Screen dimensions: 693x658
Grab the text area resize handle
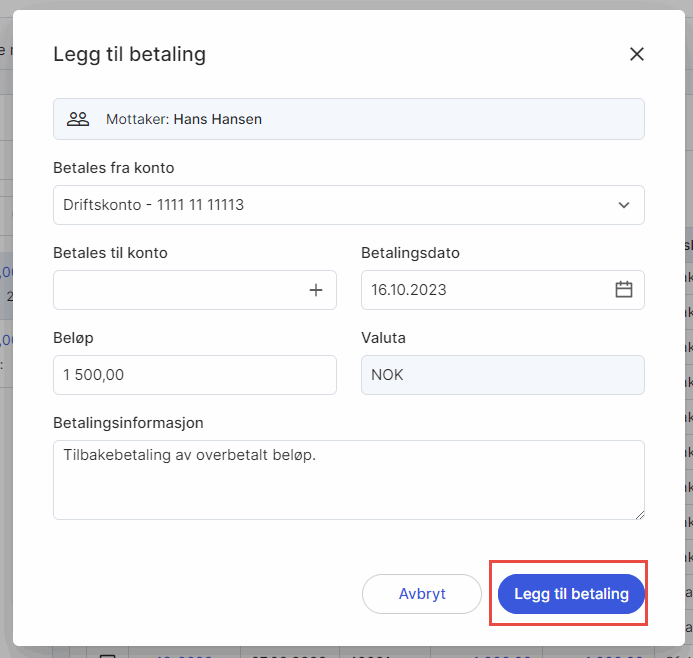(x=638, y=513)
